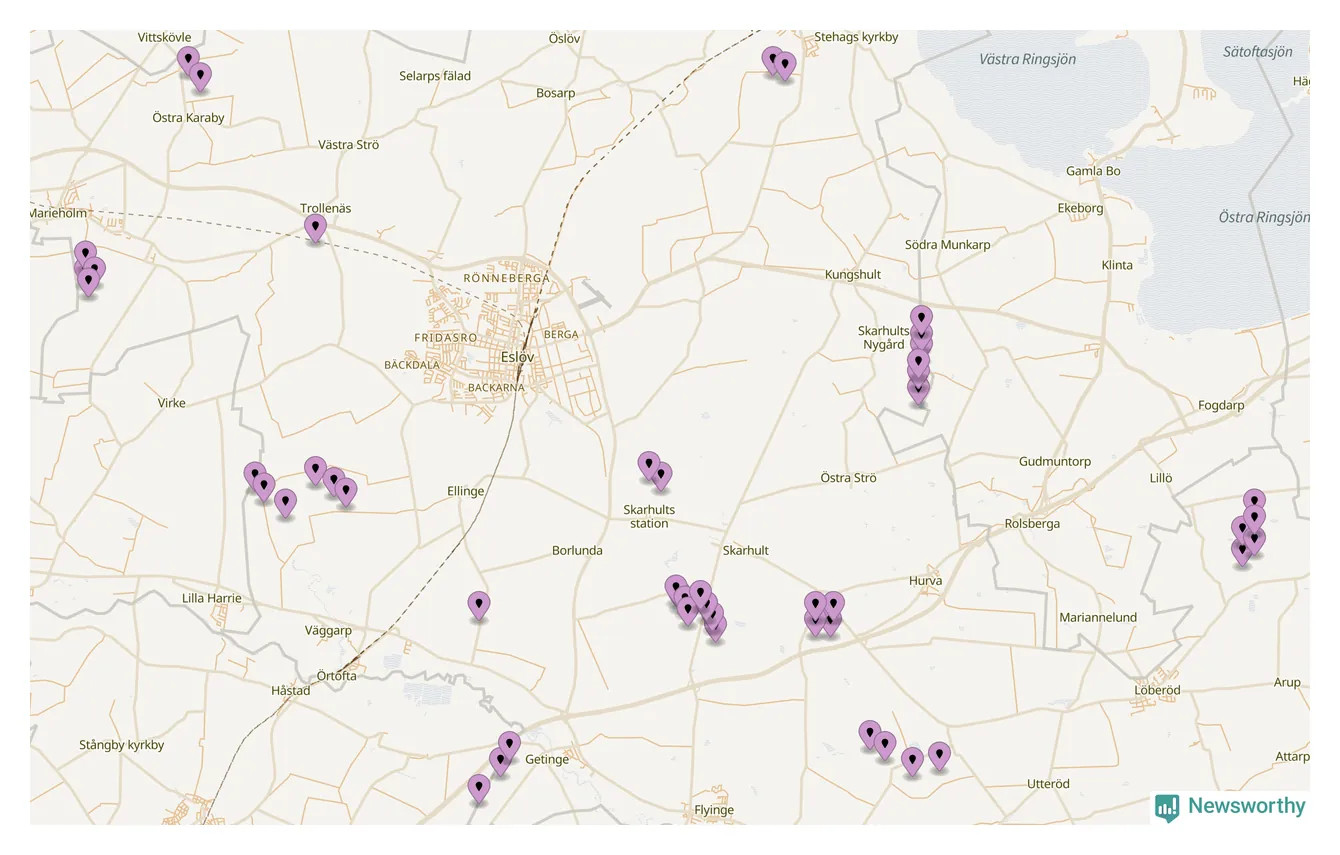Click the Eslöv town label
Viewport: 1340px width, 855px height.
click(518, 357)
